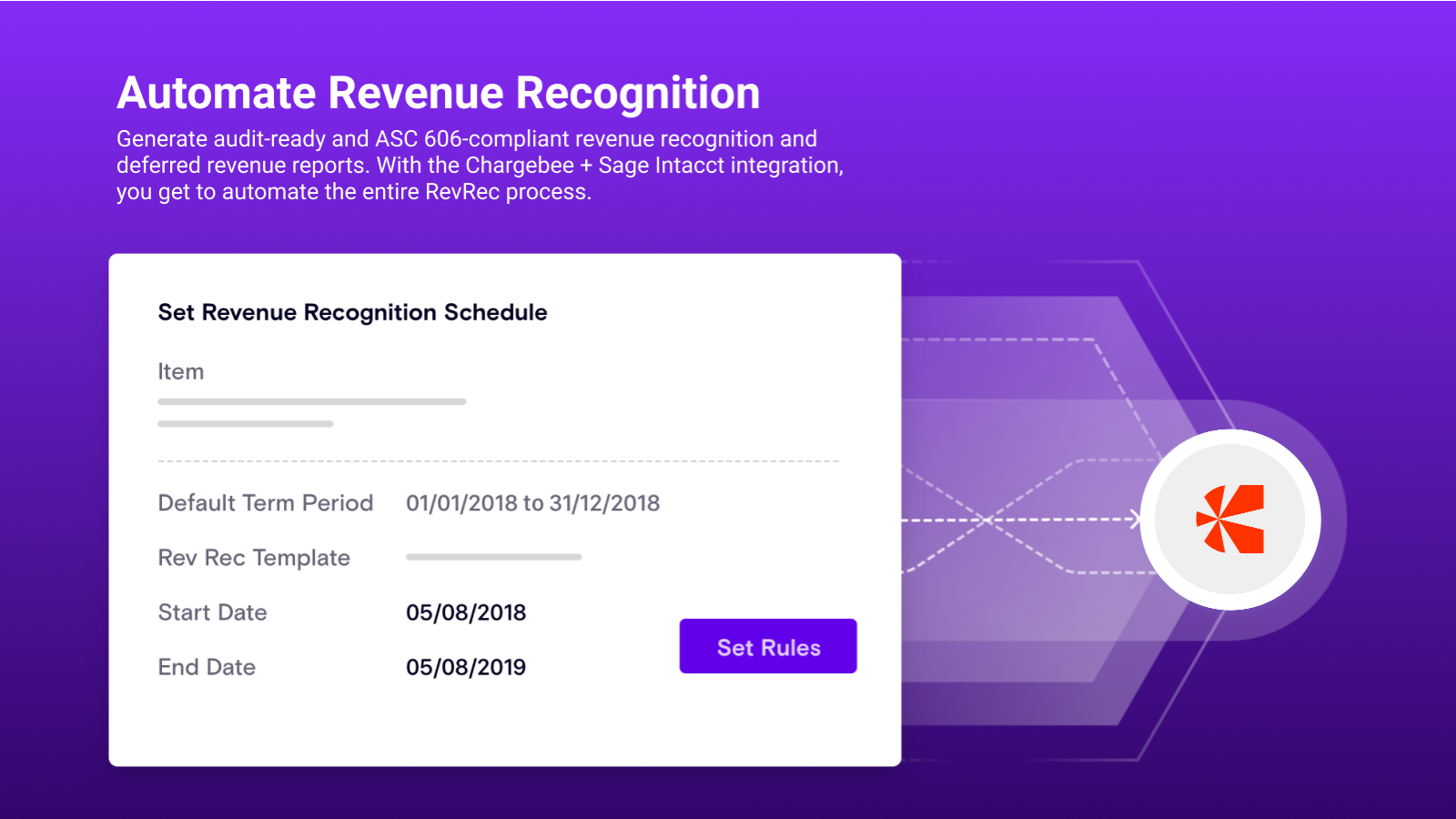Click the orange Chargebee logo icon
Screen dimensions: 1456x819
click(x=1230, y=519)
